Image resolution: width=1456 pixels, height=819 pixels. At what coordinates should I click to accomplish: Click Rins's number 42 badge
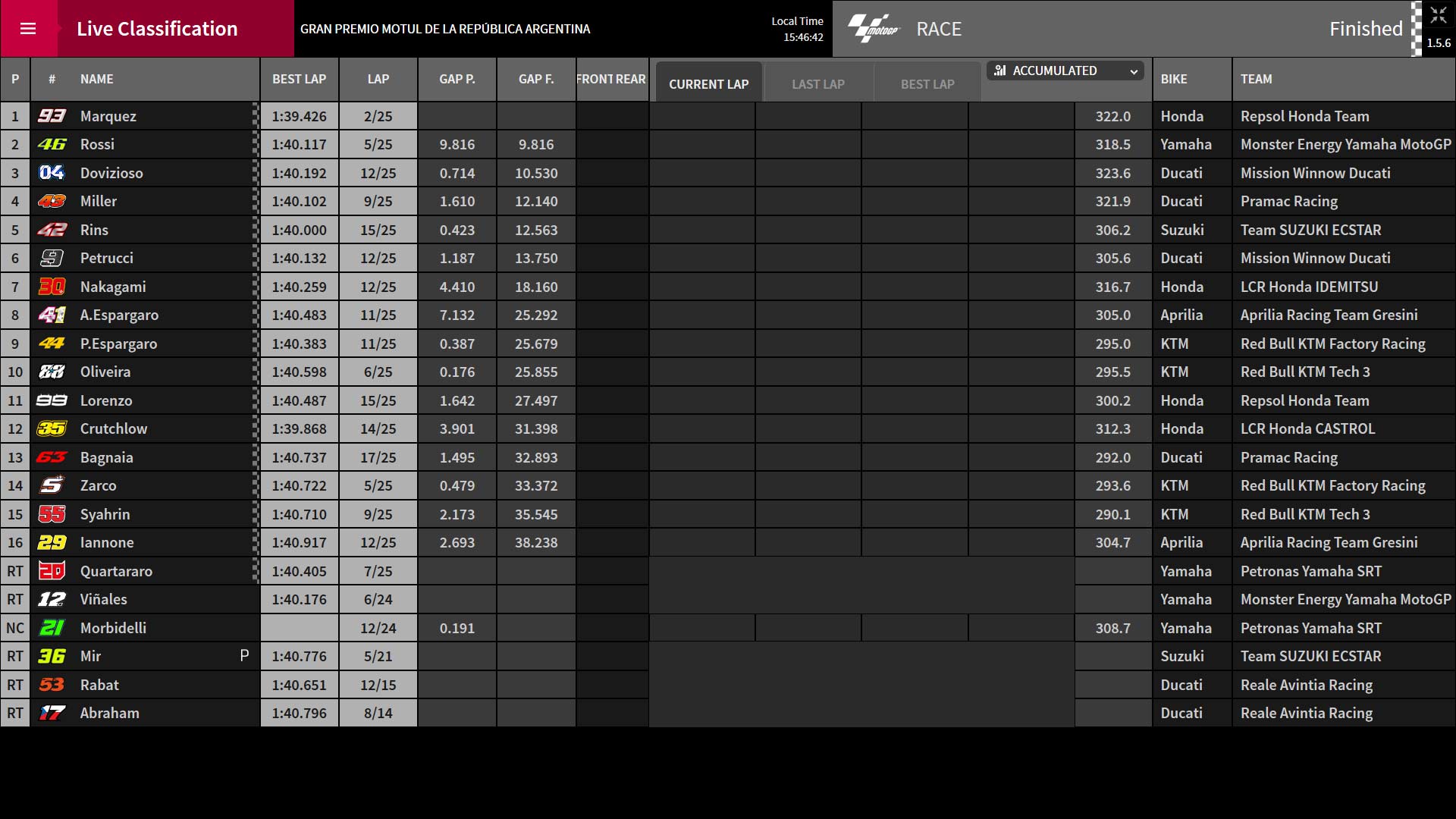52,230
